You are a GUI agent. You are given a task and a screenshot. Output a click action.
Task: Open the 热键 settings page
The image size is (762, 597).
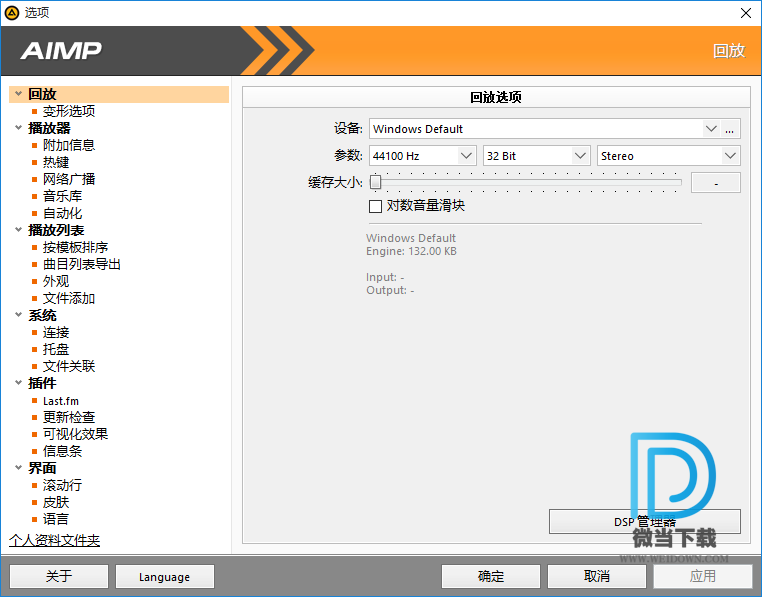tap(56, 162)
